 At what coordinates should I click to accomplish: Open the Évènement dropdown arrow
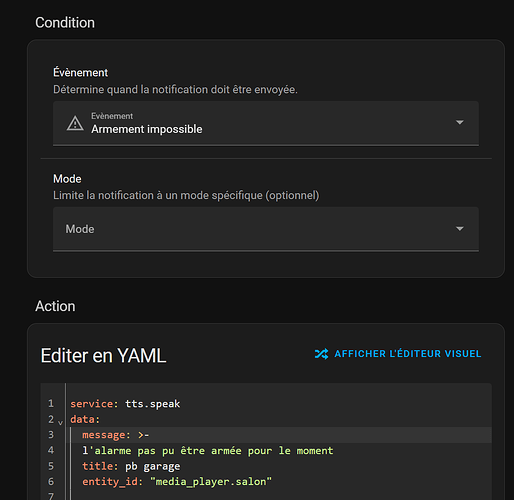click(460, 122)
